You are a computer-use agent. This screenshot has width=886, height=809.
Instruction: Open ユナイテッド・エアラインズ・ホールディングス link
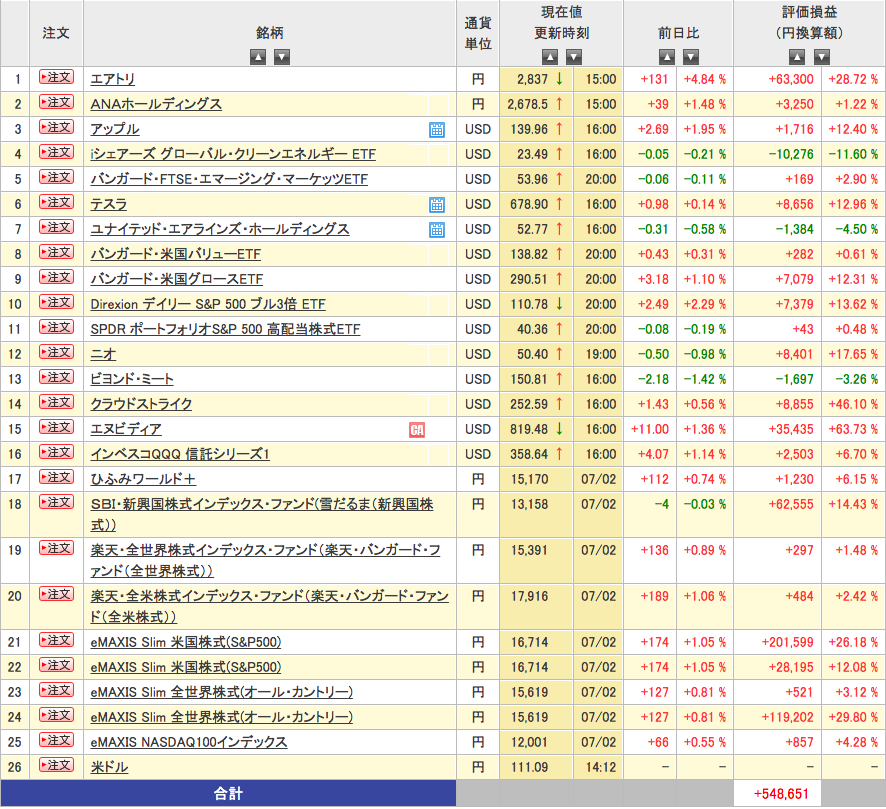220,229
